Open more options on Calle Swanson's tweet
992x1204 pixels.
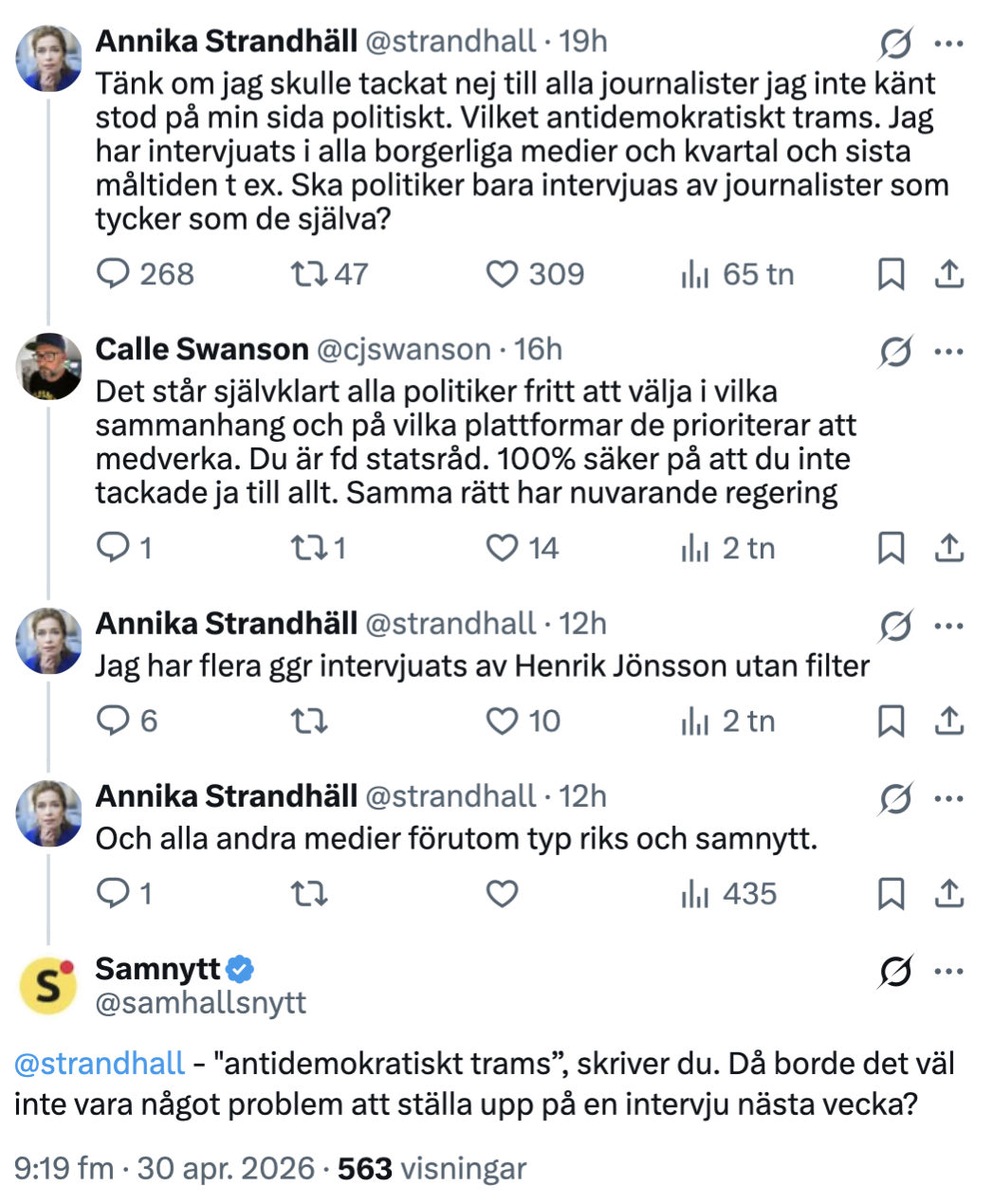pyautogui.click(x=949, y=352)
